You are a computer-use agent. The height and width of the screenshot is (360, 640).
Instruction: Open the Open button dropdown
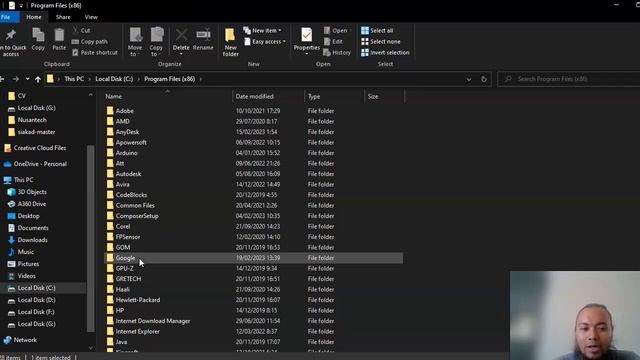(337, 31)
